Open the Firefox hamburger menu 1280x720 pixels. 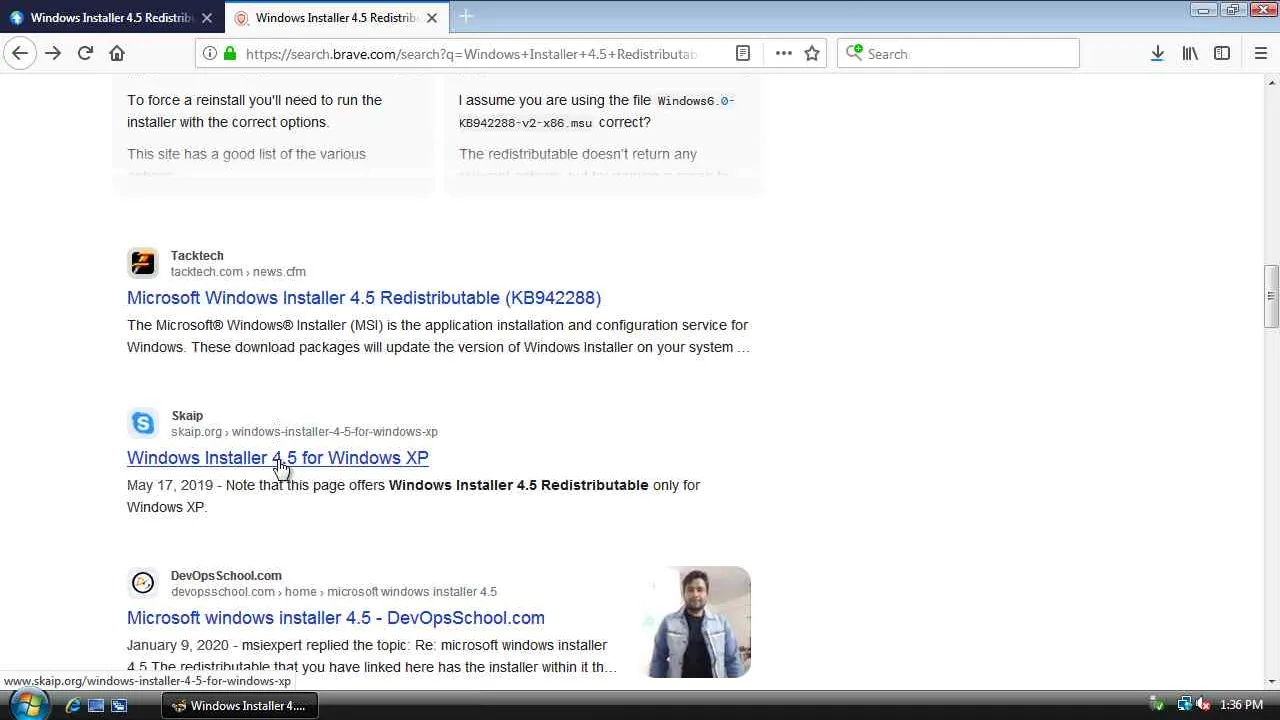(x=1260, y=54)
